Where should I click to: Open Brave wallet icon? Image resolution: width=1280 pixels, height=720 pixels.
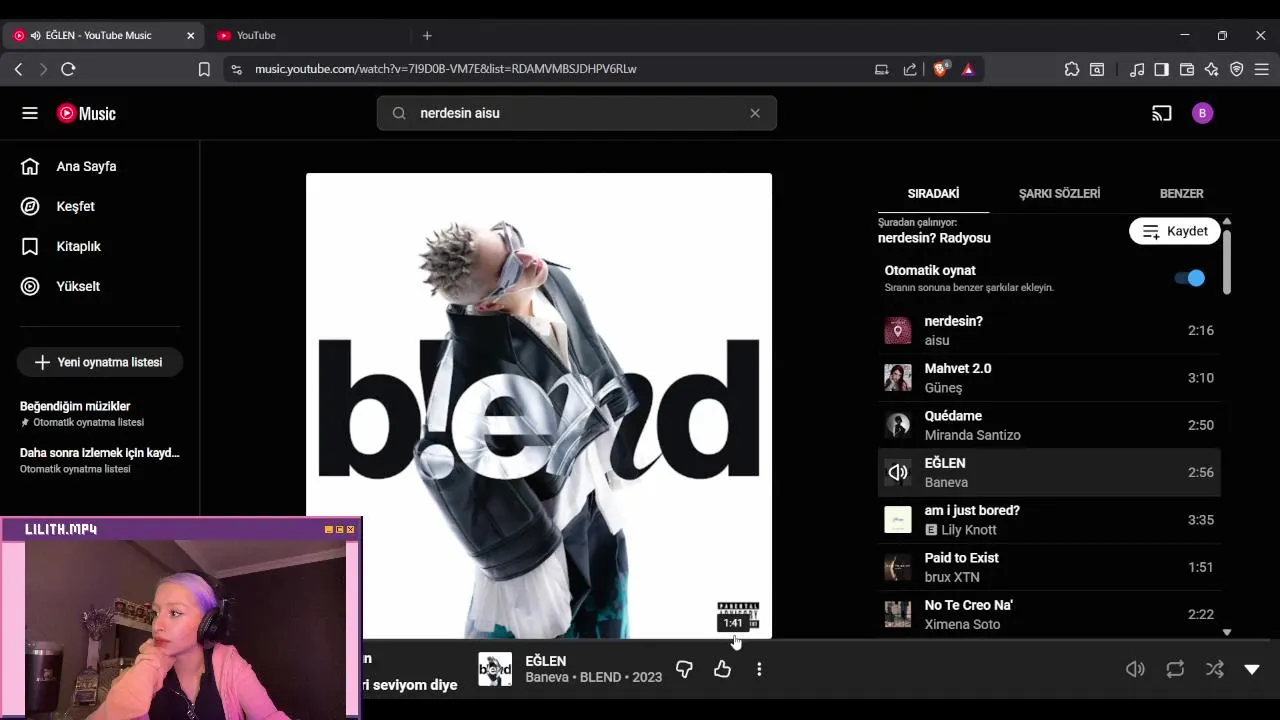pyautogui.click(x=1187, y=69)
